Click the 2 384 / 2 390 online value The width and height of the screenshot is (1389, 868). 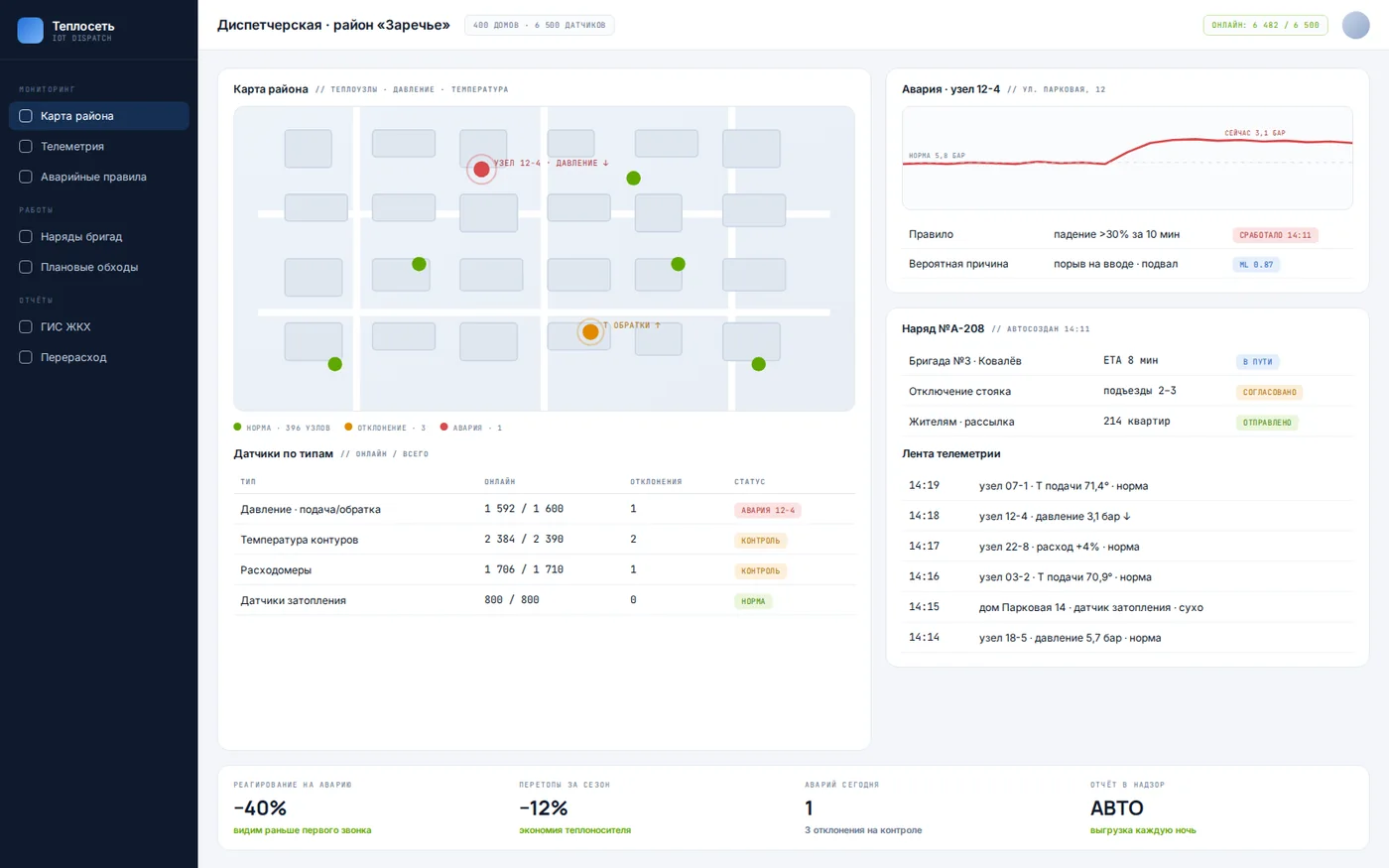click(x=524, y=540)
